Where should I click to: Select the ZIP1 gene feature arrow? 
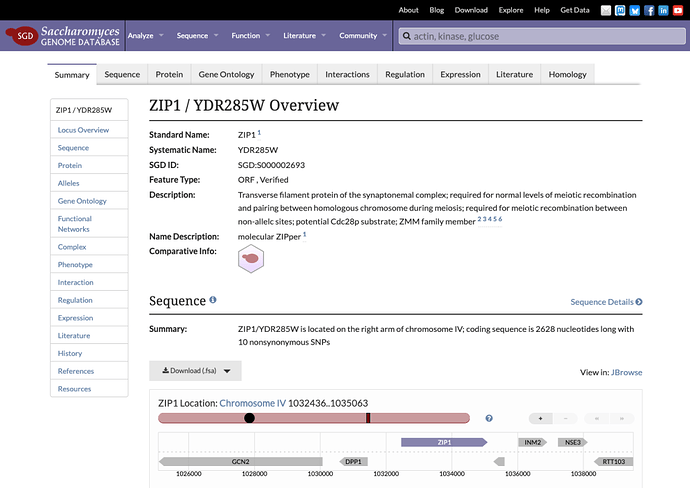(444, 442)
